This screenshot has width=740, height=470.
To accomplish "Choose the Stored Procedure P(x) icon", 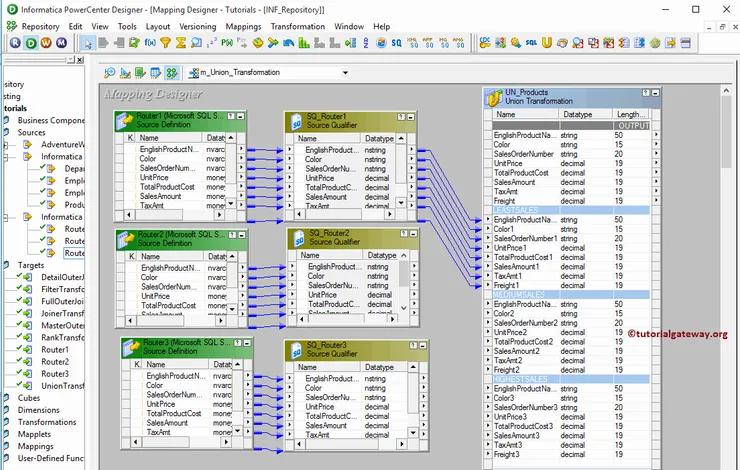I will [x=227, y=43].
